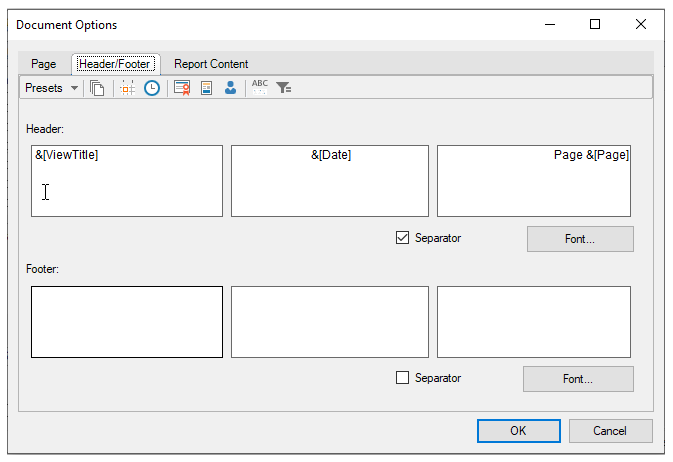Insert time using the clock icon
673x462 pixels.
click(152, 88)
